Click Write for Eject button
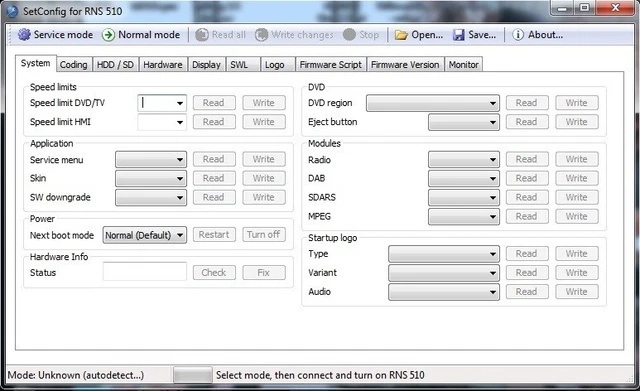The image size is (640, 391). pyautogui.click(x=577, y=122)
